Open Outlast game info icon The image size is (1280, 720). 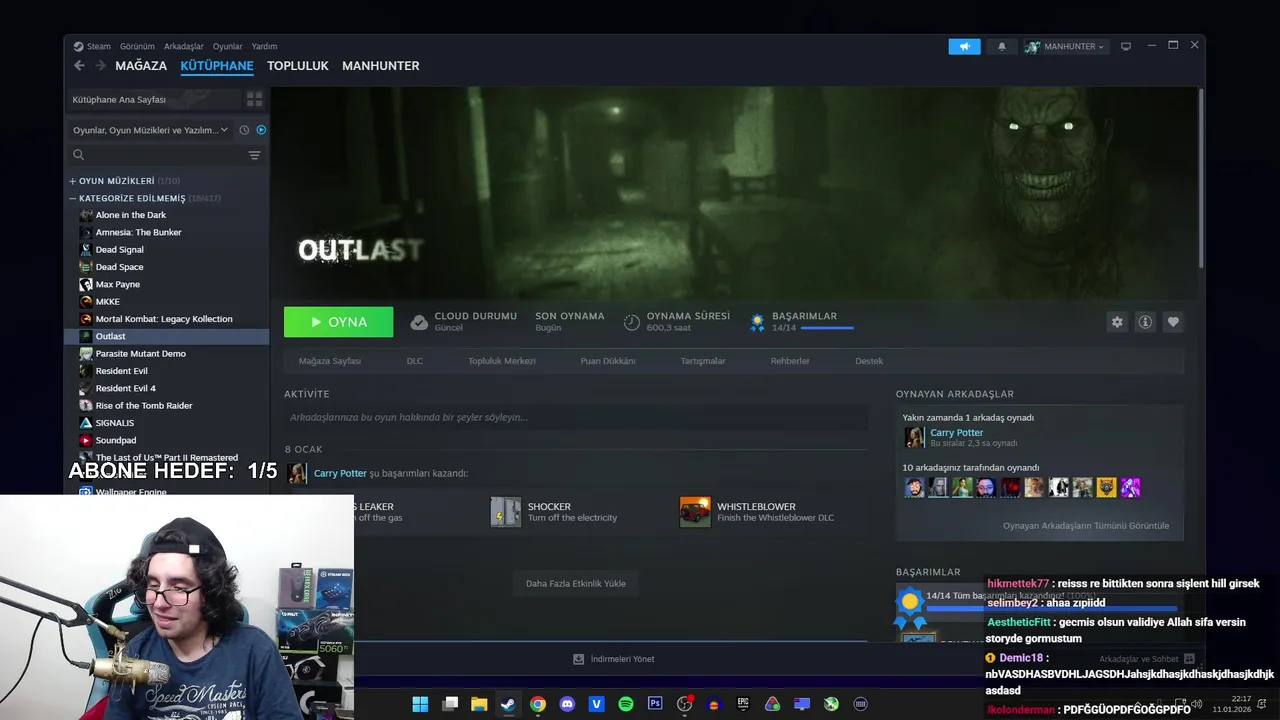pyautogui.click(x=1145, y=322)
